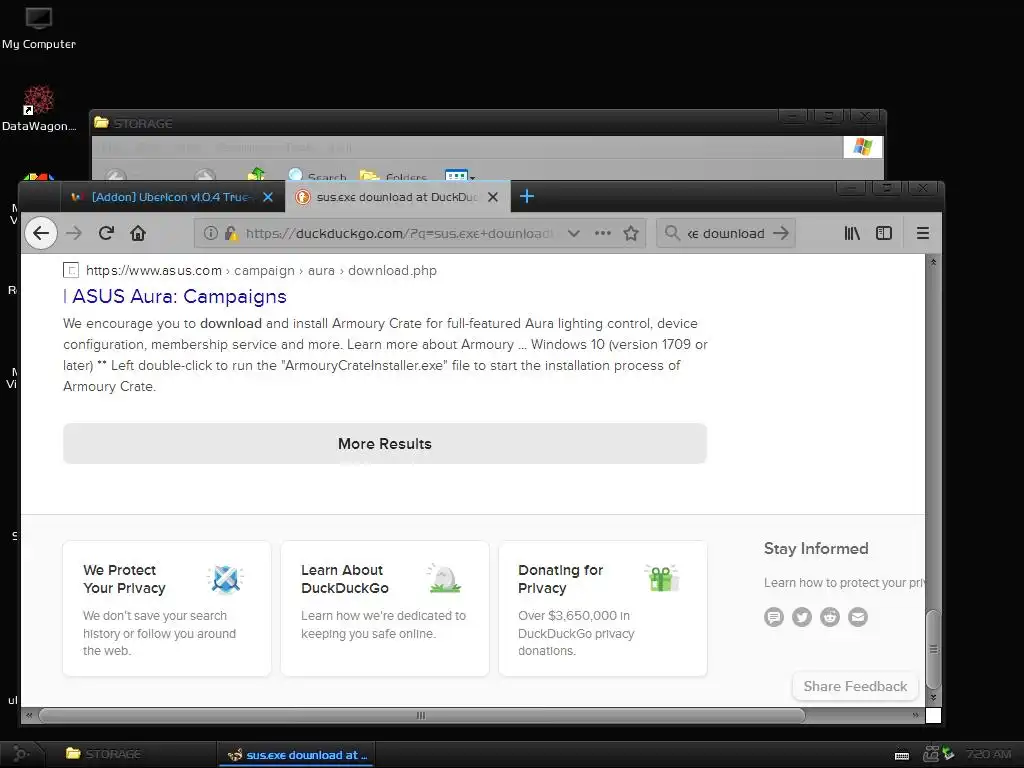Screen dimensions: 1024x768
Task: Click the newsletter chat bubble icon
Action: [774, 616]
